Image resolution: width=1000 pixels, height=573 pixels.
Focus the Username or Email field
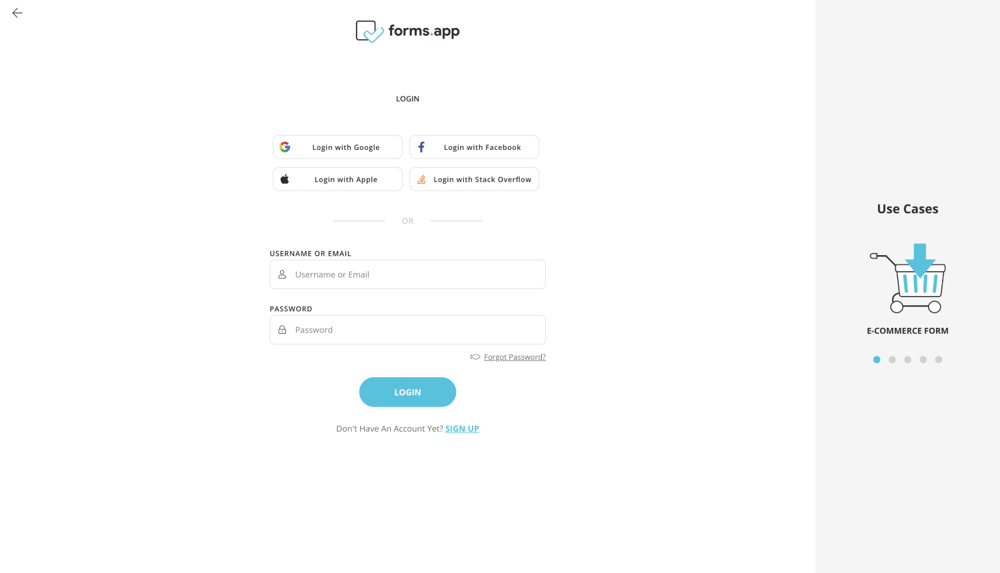415,274
